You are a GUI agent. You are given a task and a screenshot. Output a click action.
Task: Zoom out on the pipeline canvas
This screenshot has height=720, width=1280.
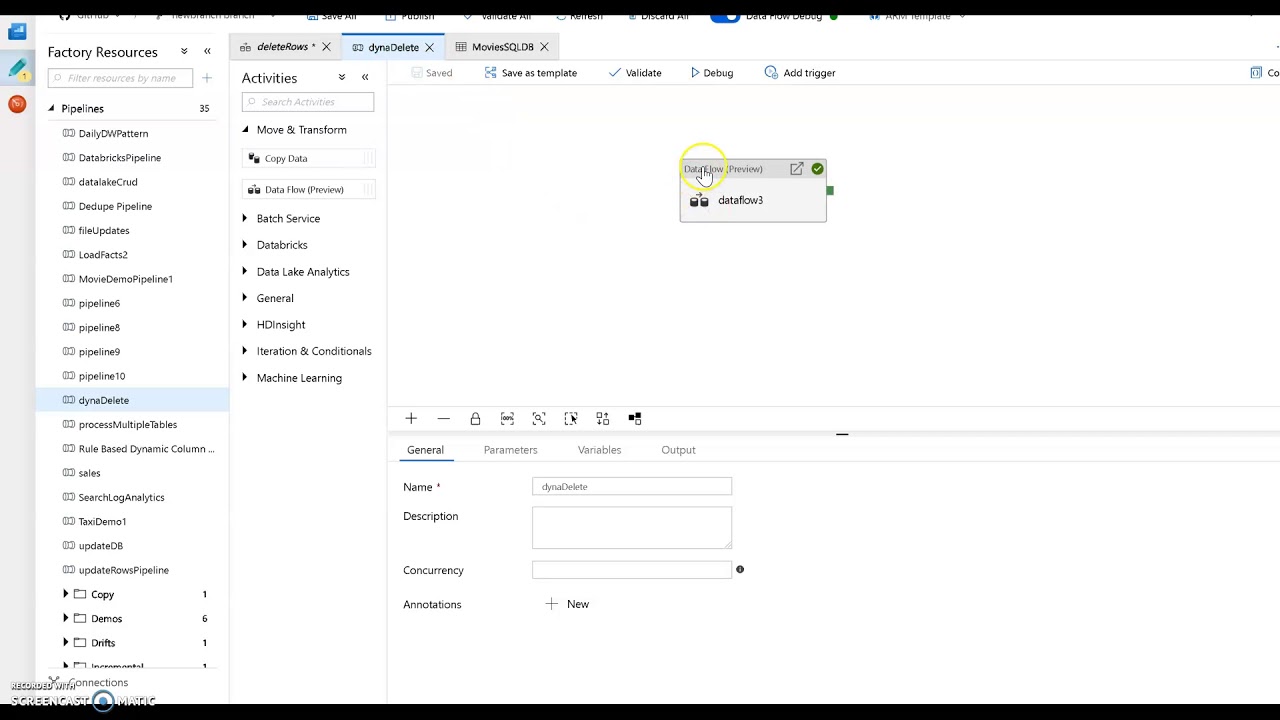point(444,418)
